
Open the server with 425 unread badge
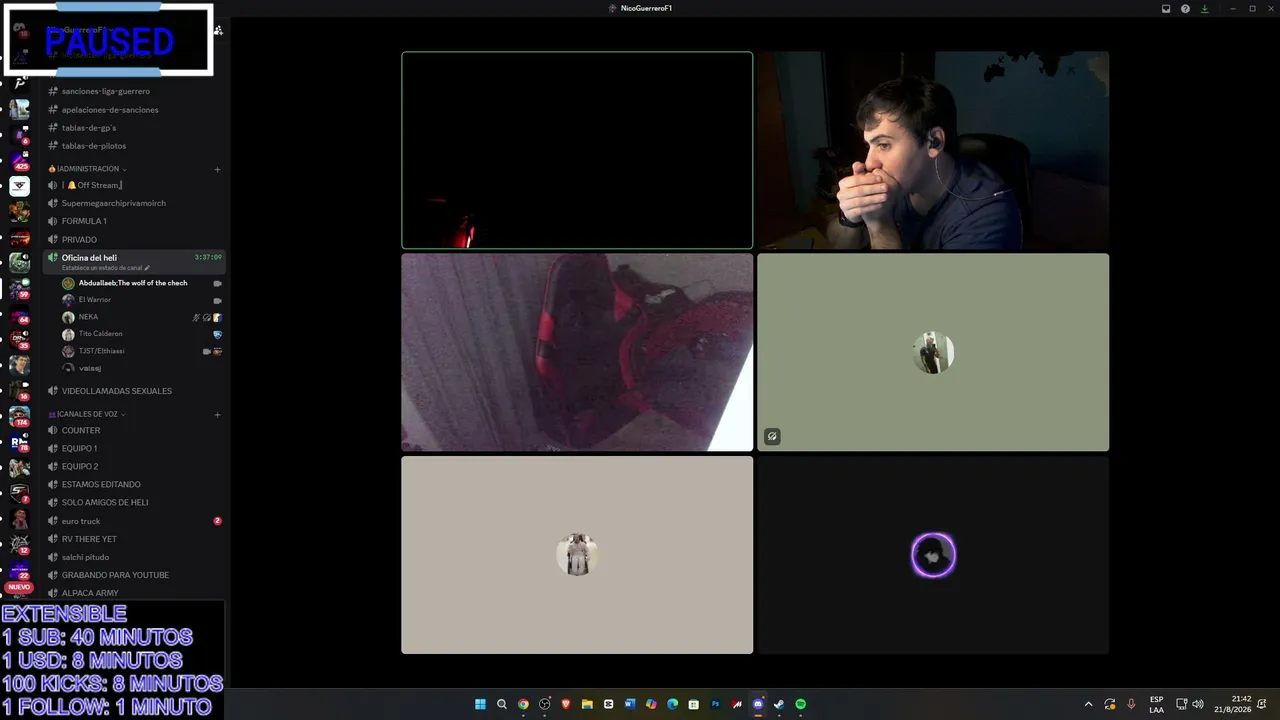pyautogui.click(x=20, y=160)
